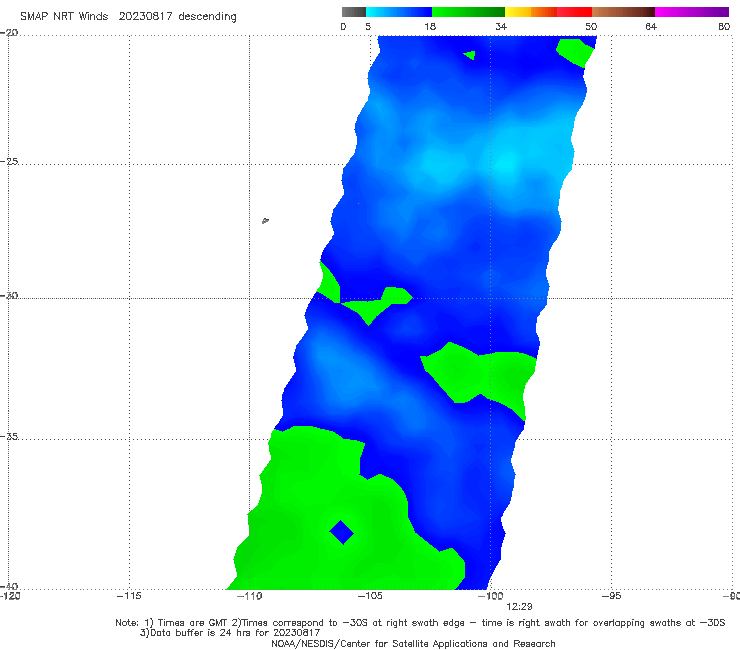Click the longitude label '-110' on bottom axis
The height and width of the screenshot is (650, 740).
tap(249, 596)
